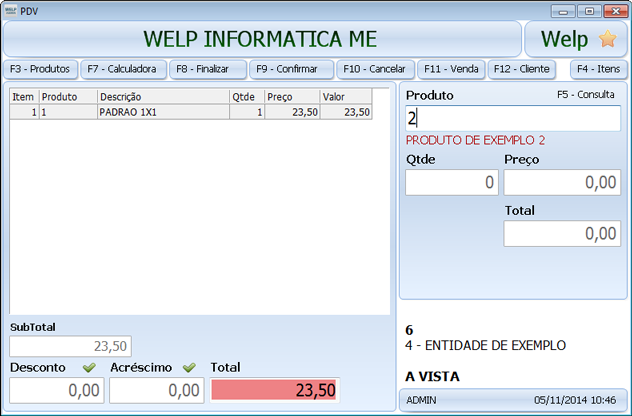This screenshot has height=416, width=632.
Task: Cancel with F10 - Cancelar button
Action: [375, 69]
